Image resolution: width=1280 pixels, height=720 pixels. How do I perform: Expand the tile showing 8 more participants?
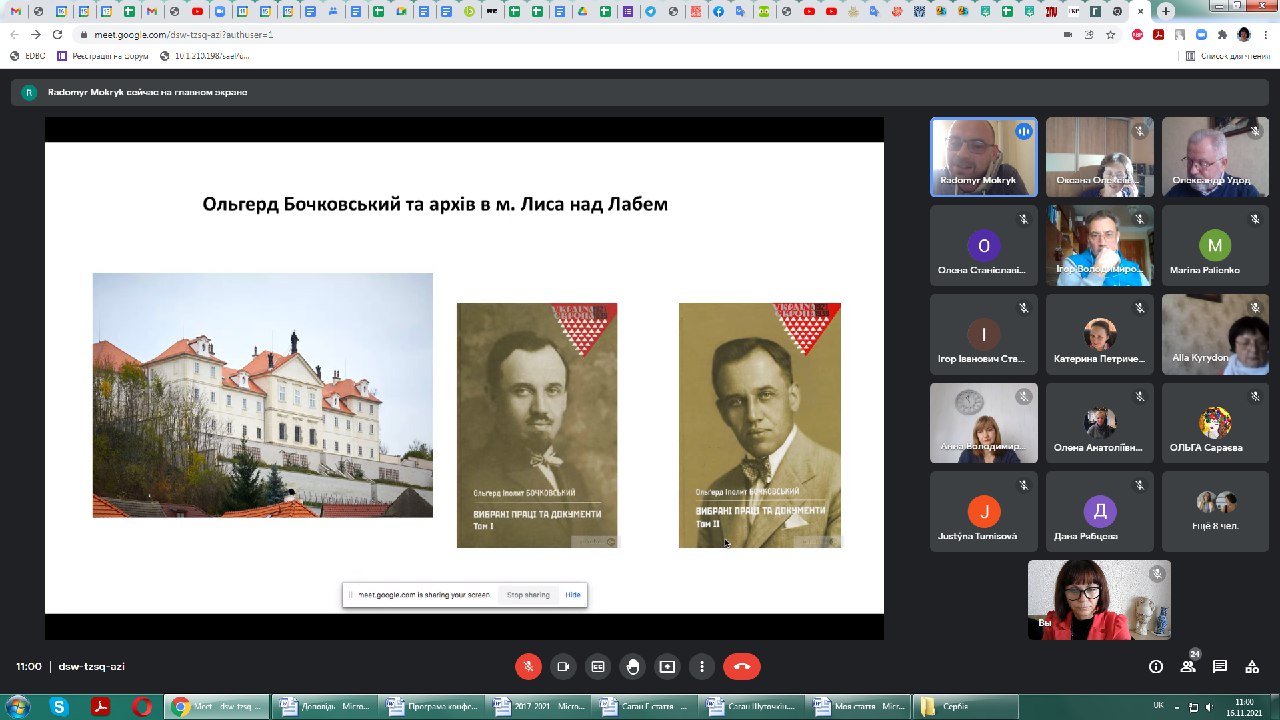pyautogui.click(x=1215, y=511)
